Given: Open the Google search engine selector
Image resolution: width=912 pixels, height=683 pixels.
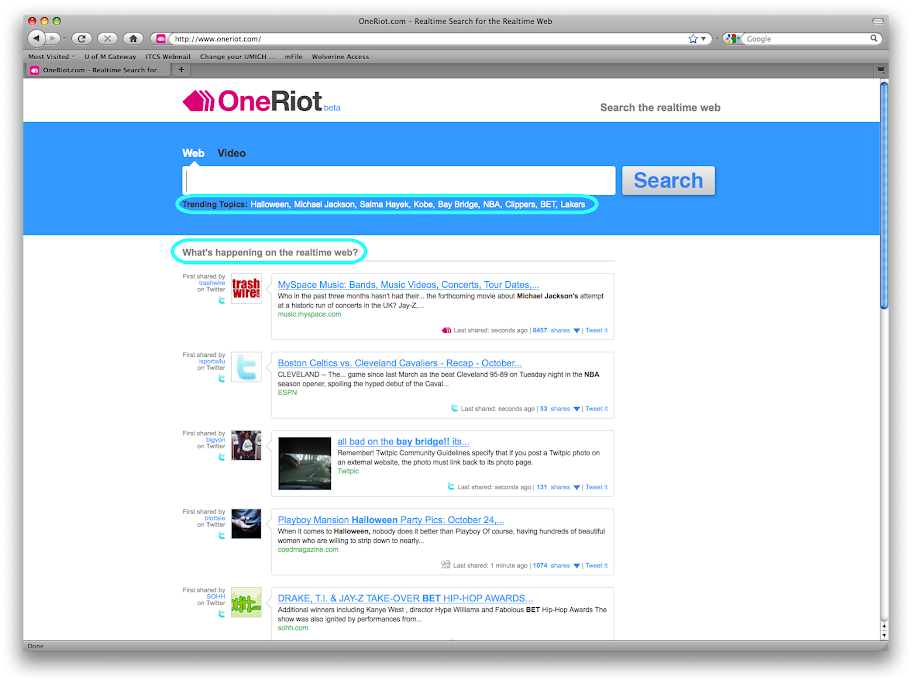Looking at the screenshot, I should point(732,38).
